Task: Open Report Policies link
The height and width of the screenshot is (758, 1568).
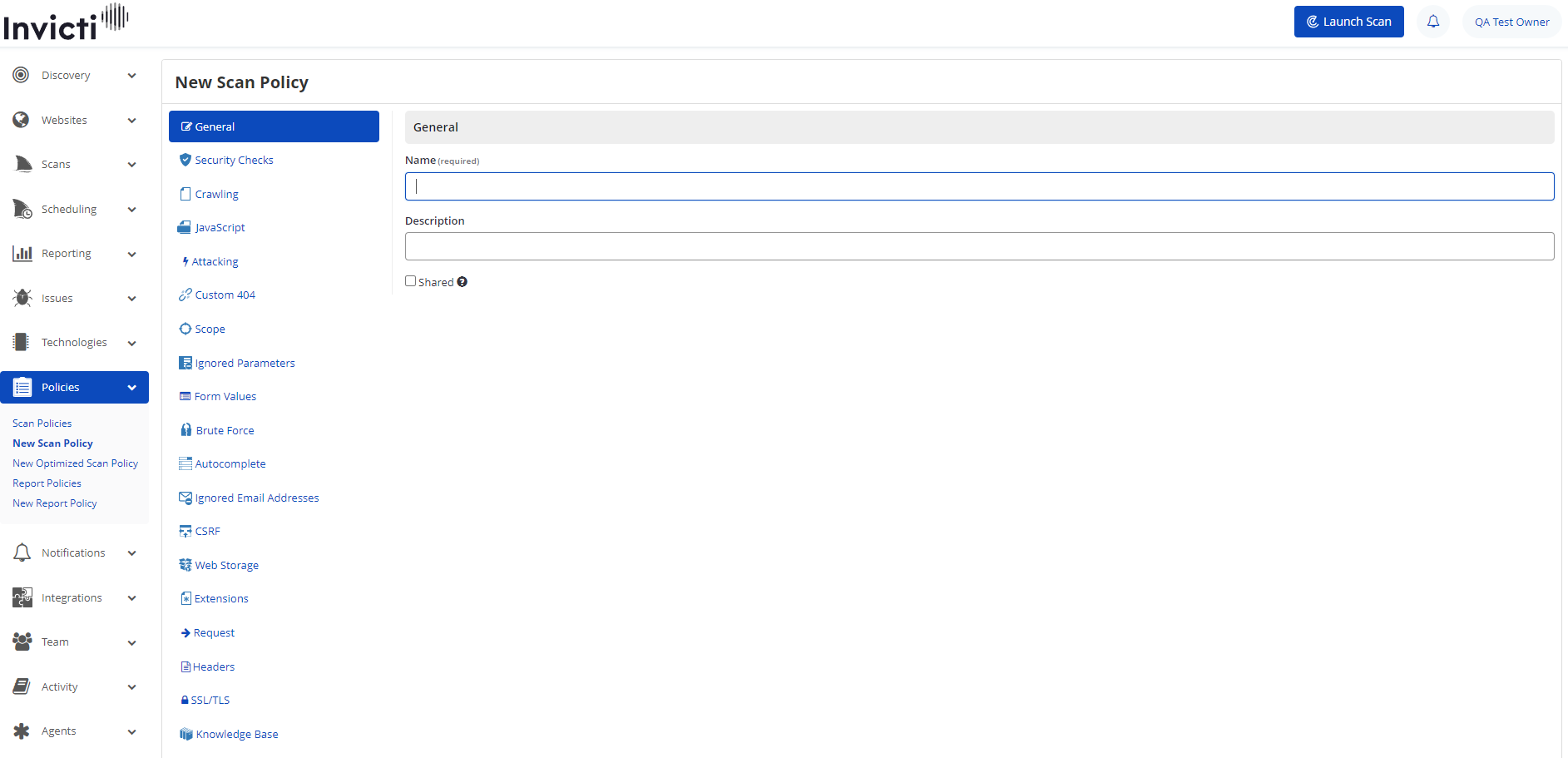Action: click(x=47, y=483)
